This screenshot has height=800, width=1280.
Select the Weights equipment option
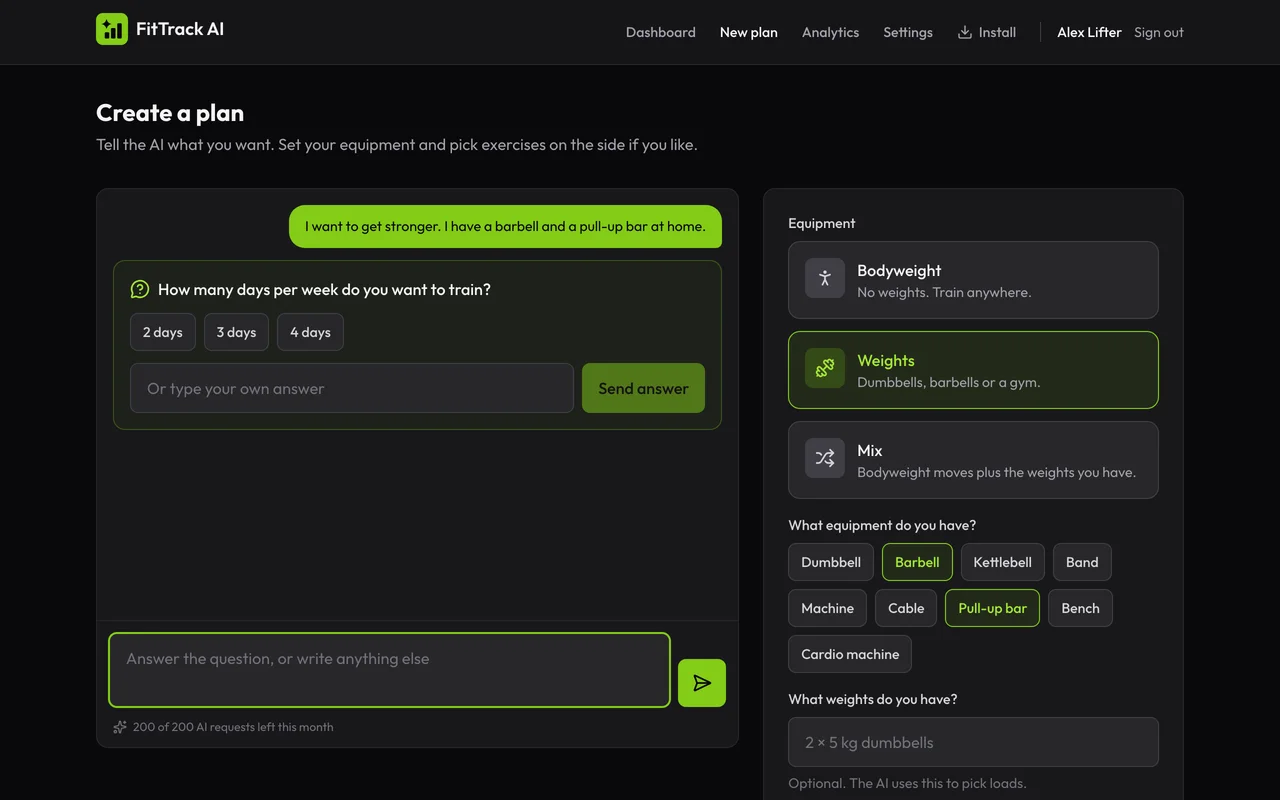(x=973, y=370)
